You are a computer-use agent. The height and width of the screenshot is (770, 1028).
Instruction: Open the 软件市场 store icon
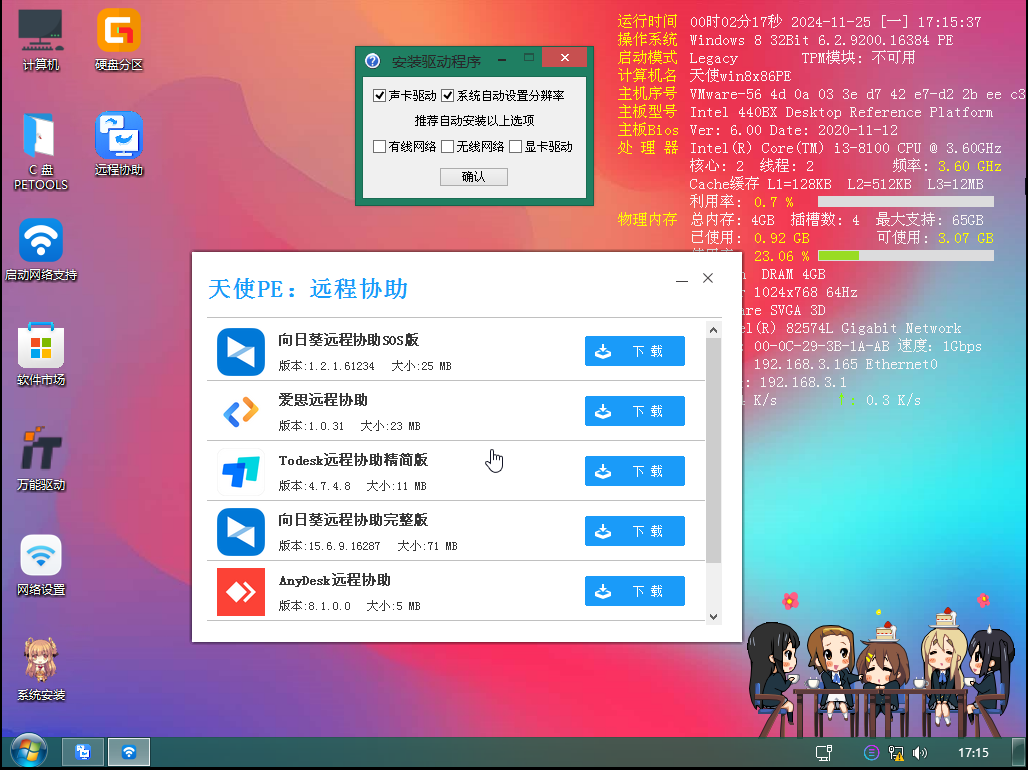pyautogui.click(x=41, y=354)
